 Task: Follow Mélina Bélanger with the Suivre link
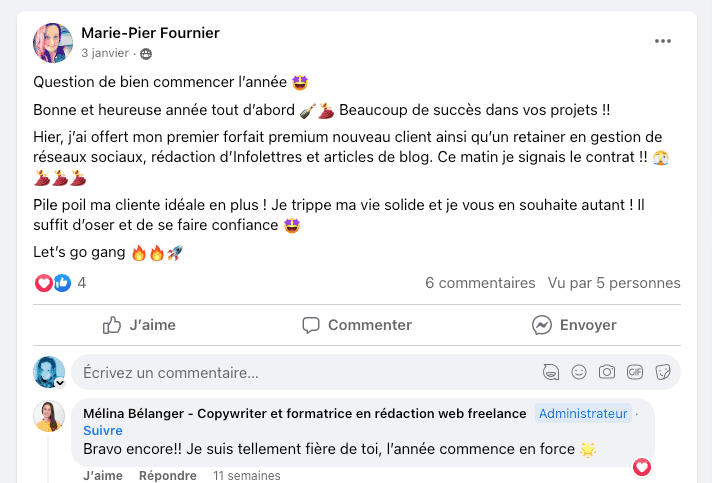[x=103, y=431]
